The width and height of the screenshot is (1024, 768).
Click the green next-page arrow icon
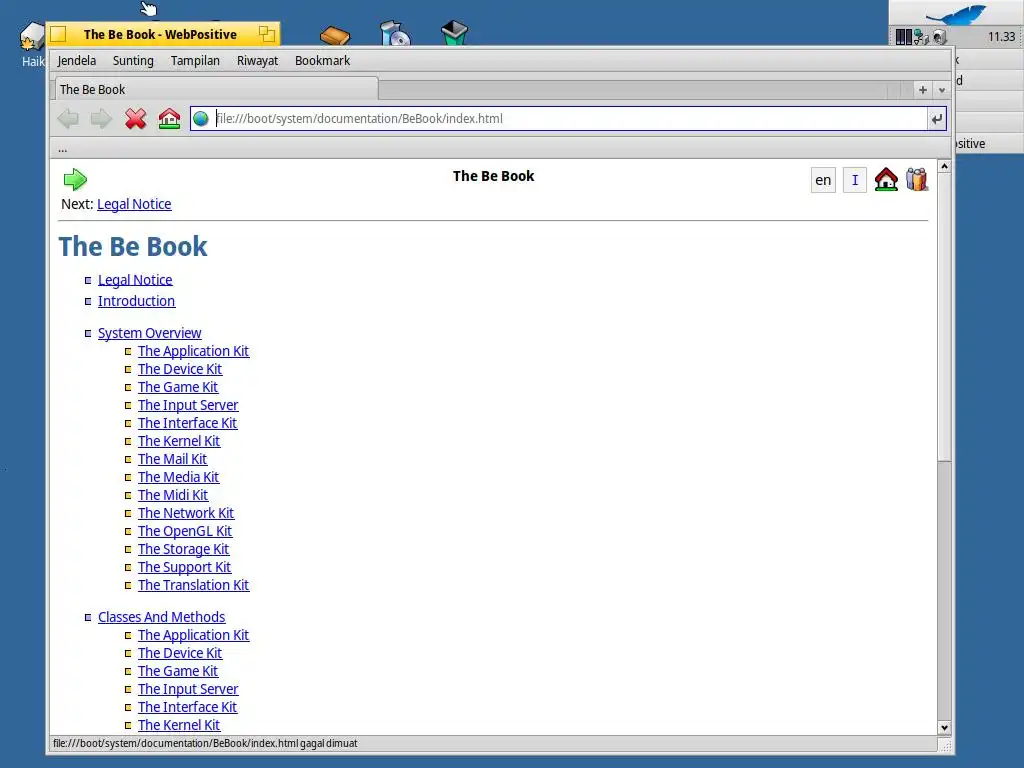(75, 179)
